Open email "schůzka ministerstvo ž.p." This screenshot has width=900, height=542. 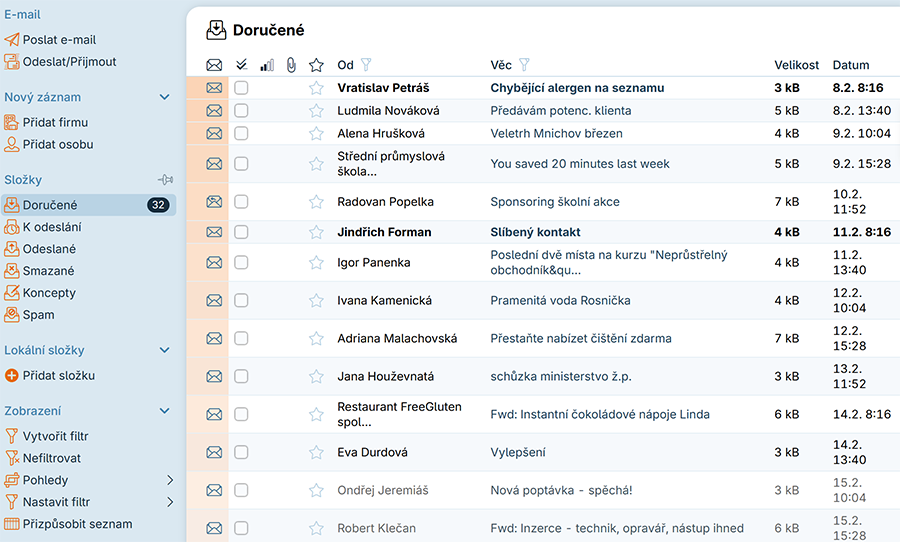pyautogui.click(x=560, y=376)
